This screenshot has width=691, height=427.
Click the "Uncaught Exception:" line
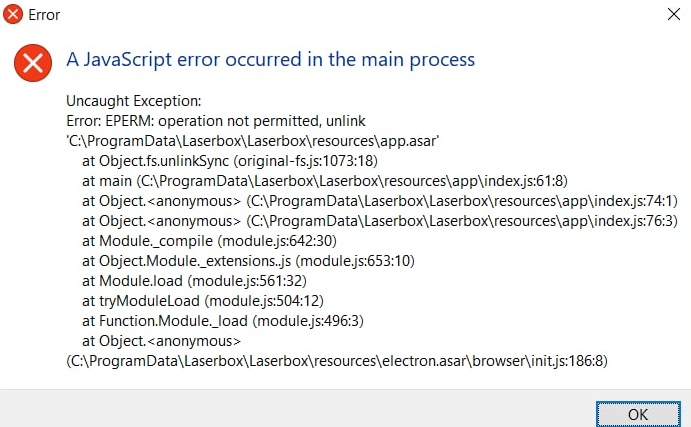point(134,101)
